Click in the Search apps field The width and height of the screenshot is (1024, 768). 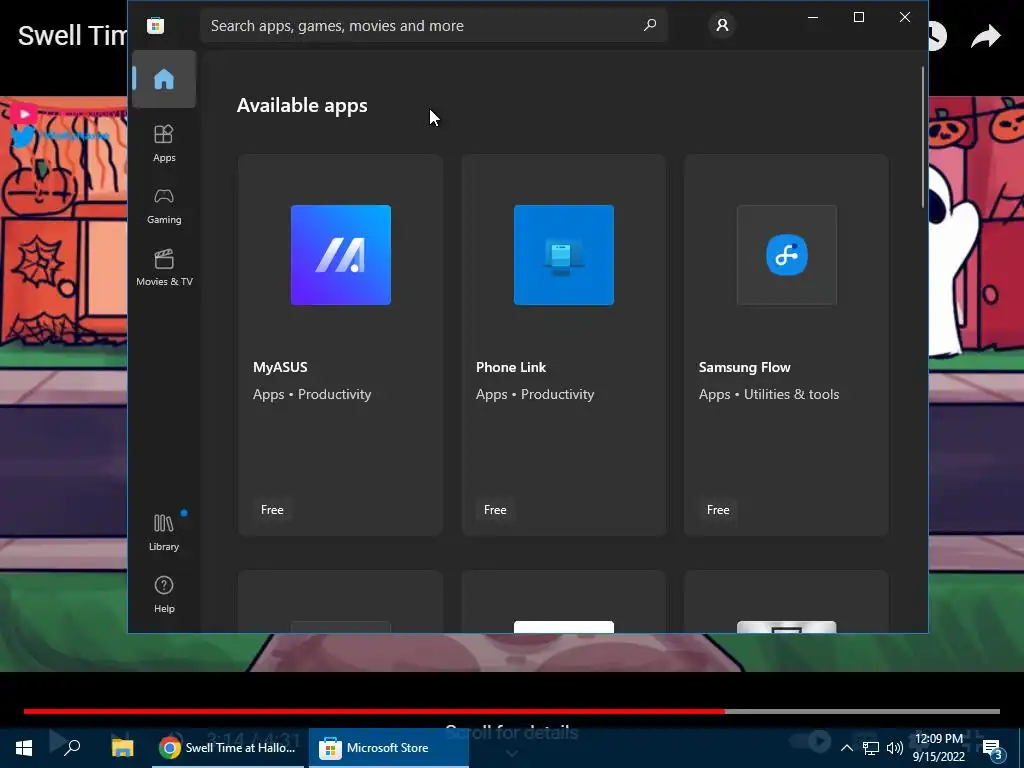(434, 25)
